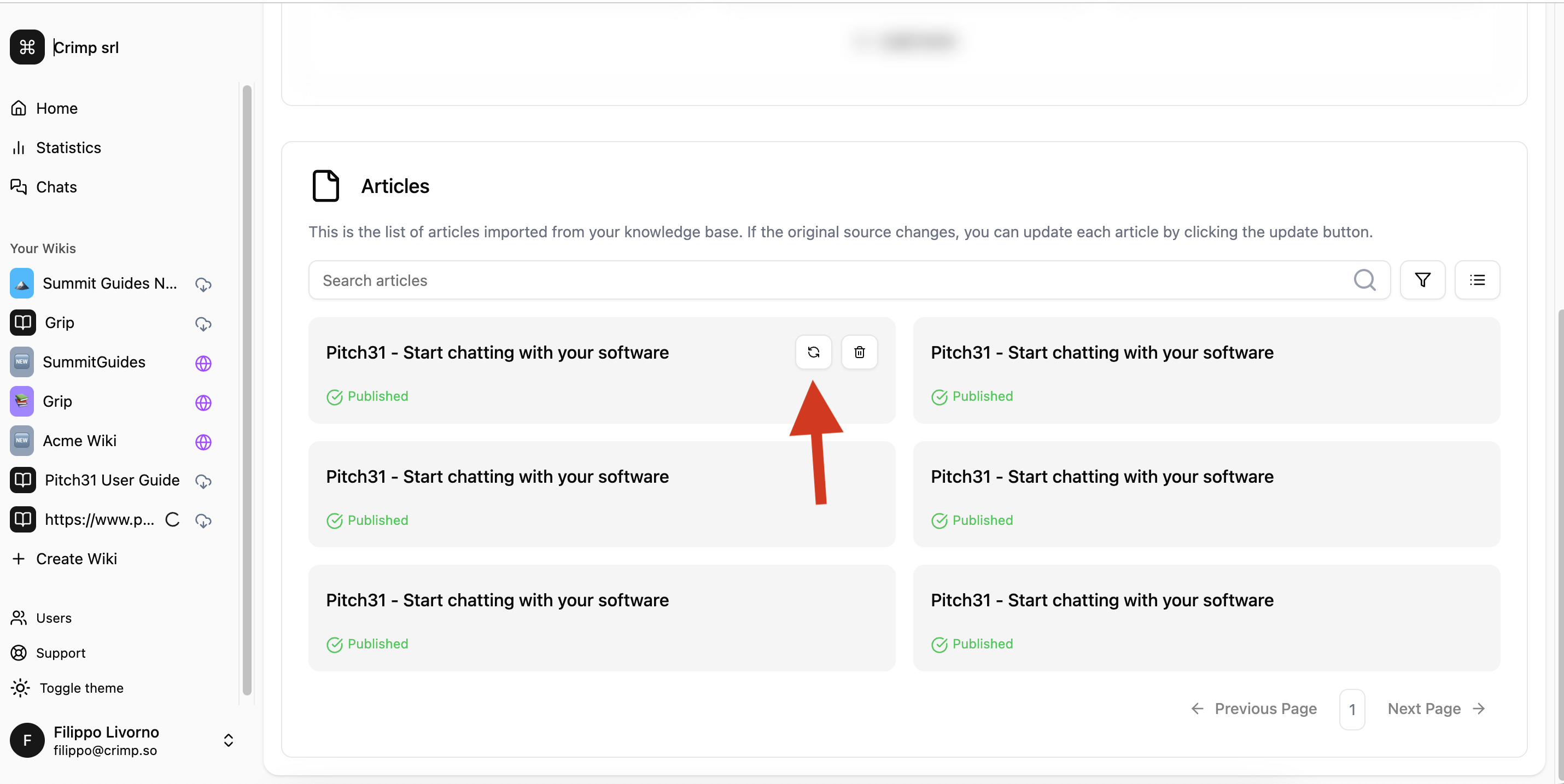The image size is (1564, 784).
Task: Delete the first article with trash icon
Action: (x=859, y=352)
